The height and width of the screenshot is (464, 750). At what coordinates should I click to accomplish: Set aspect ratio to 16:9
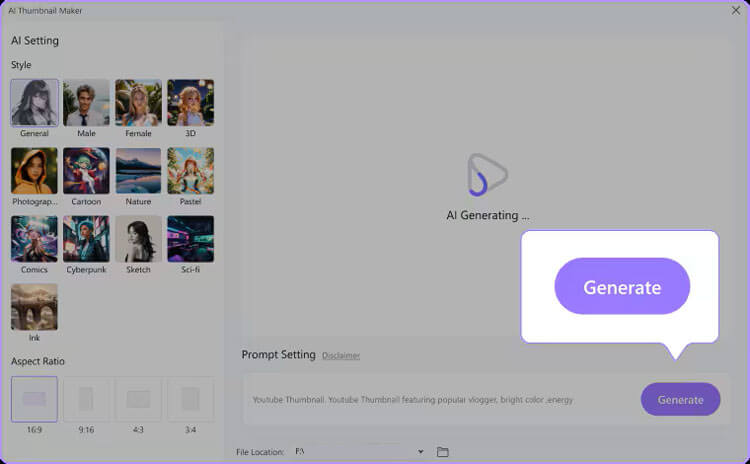[34, 399]
